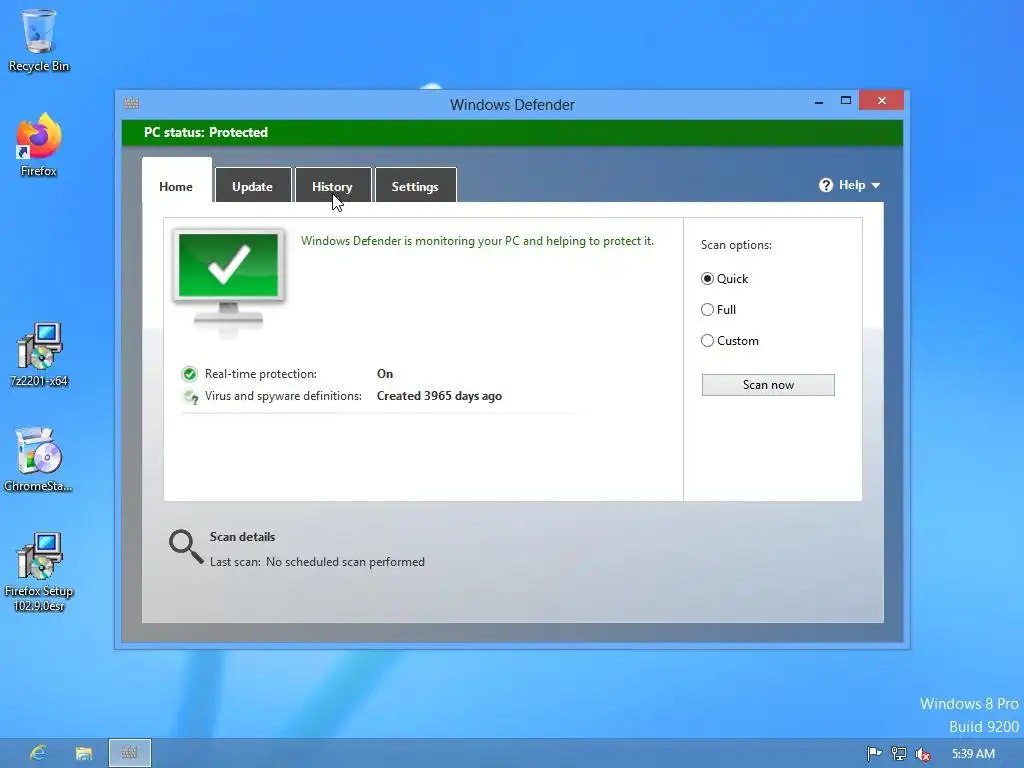Click Real-time protection 'On' value
Image resolution: width=1024 pixels, height=768 pixels.
385,374
